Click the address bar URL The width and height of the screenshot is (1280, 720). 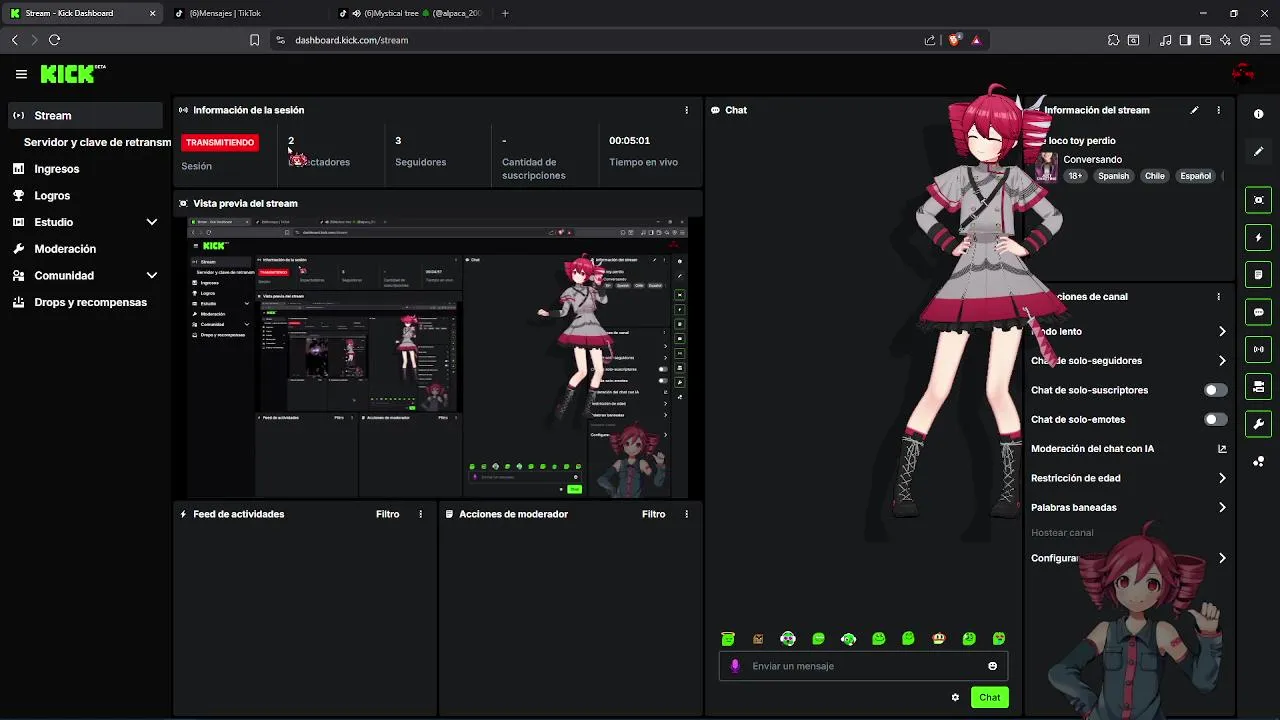[x=352, y=40]
